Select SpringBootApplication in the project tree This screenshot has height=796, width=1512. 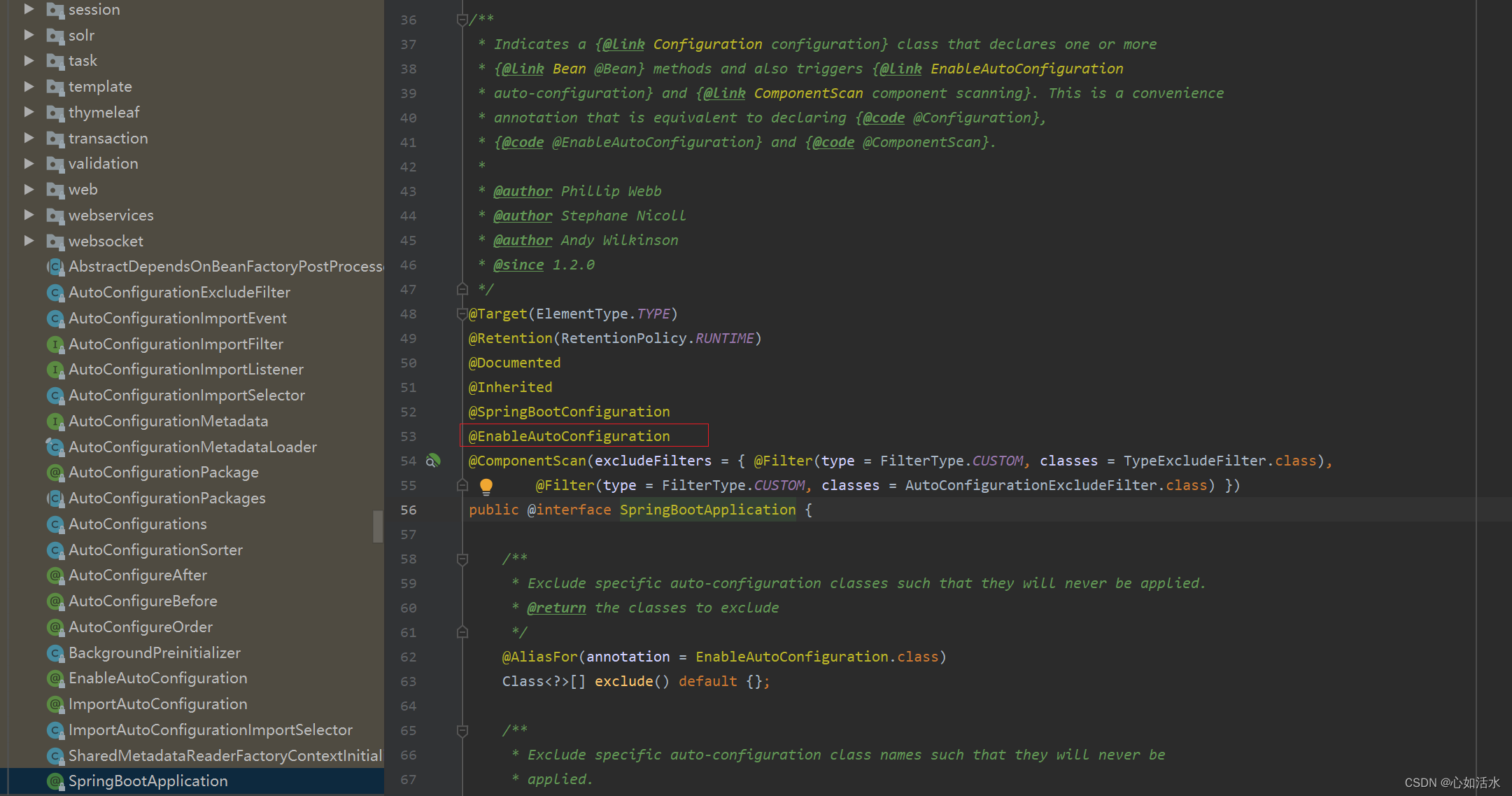point(148,781)
